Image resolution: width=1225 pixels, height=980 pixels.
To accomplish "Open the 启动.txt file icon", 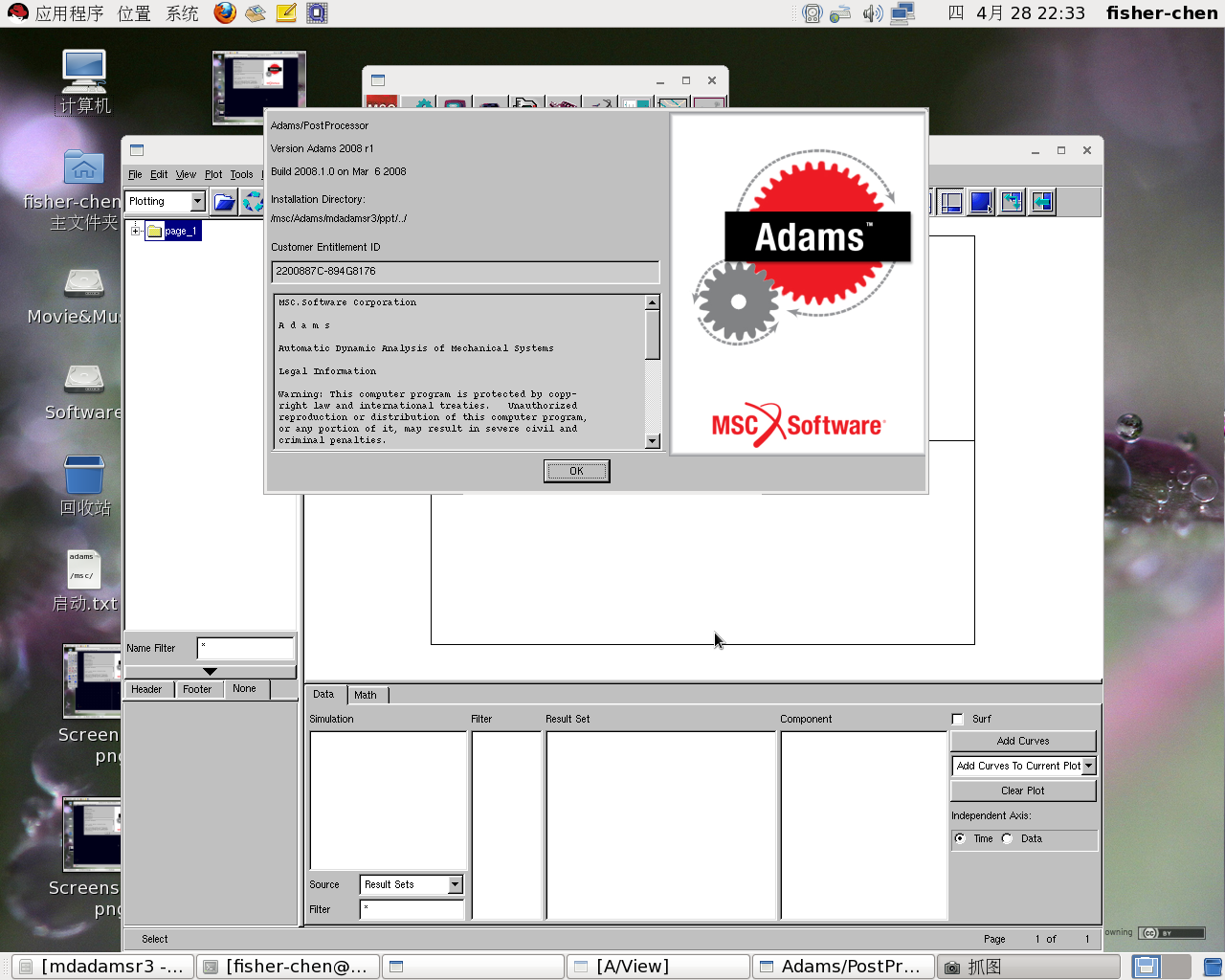I will [x=84, y=581].
